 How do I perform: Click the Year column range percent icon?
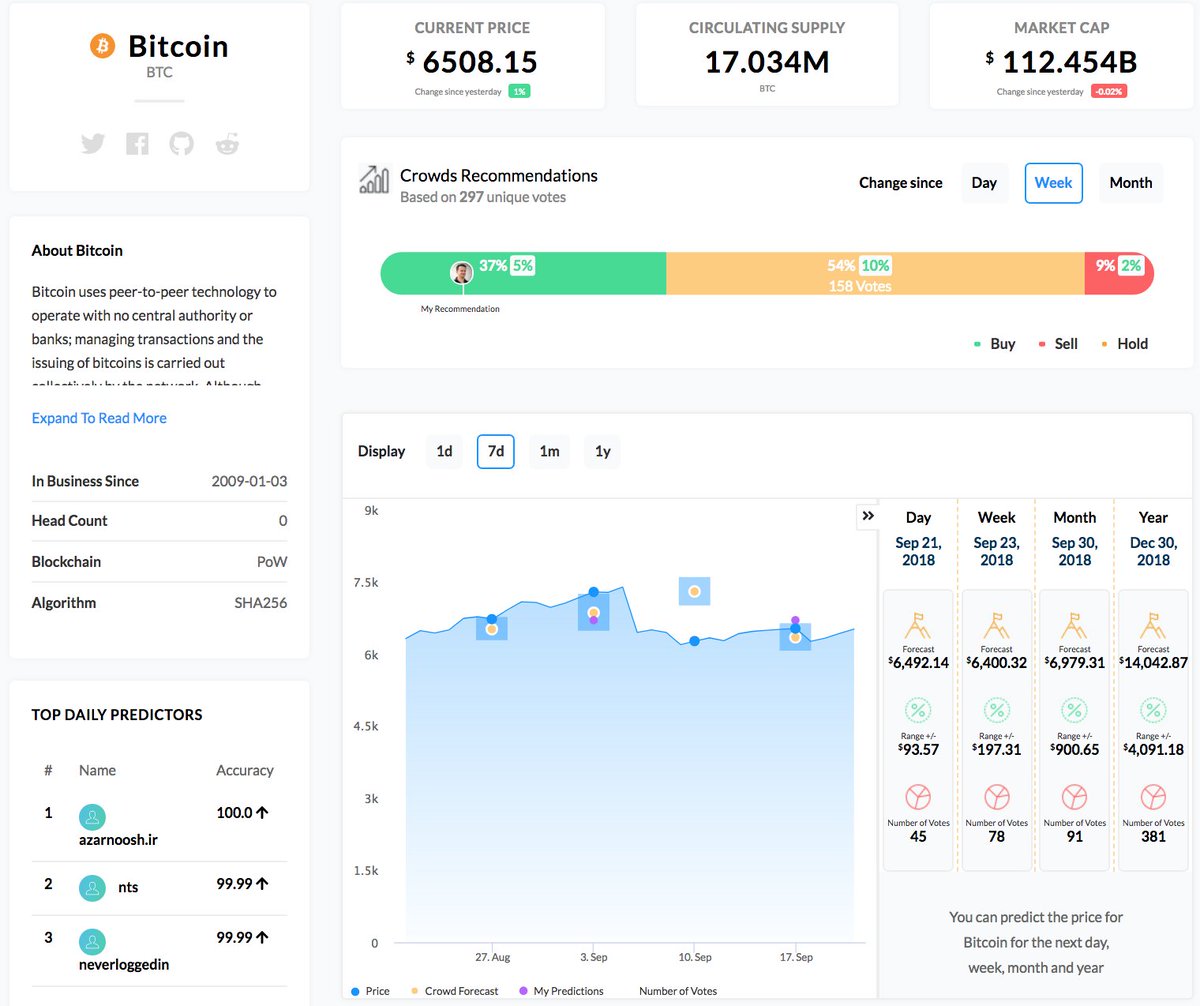[1153, 711]
